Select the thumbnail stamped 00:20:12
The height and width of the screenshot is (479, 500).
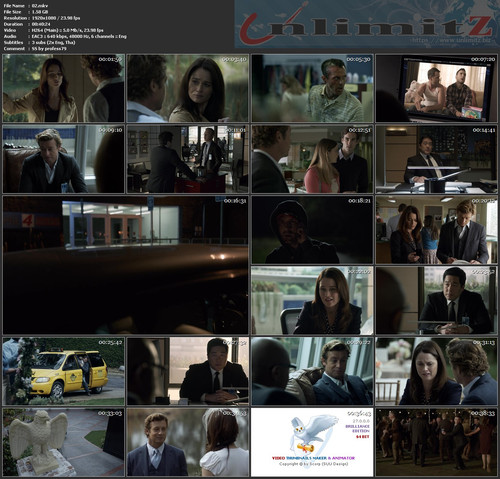(437, 230)
